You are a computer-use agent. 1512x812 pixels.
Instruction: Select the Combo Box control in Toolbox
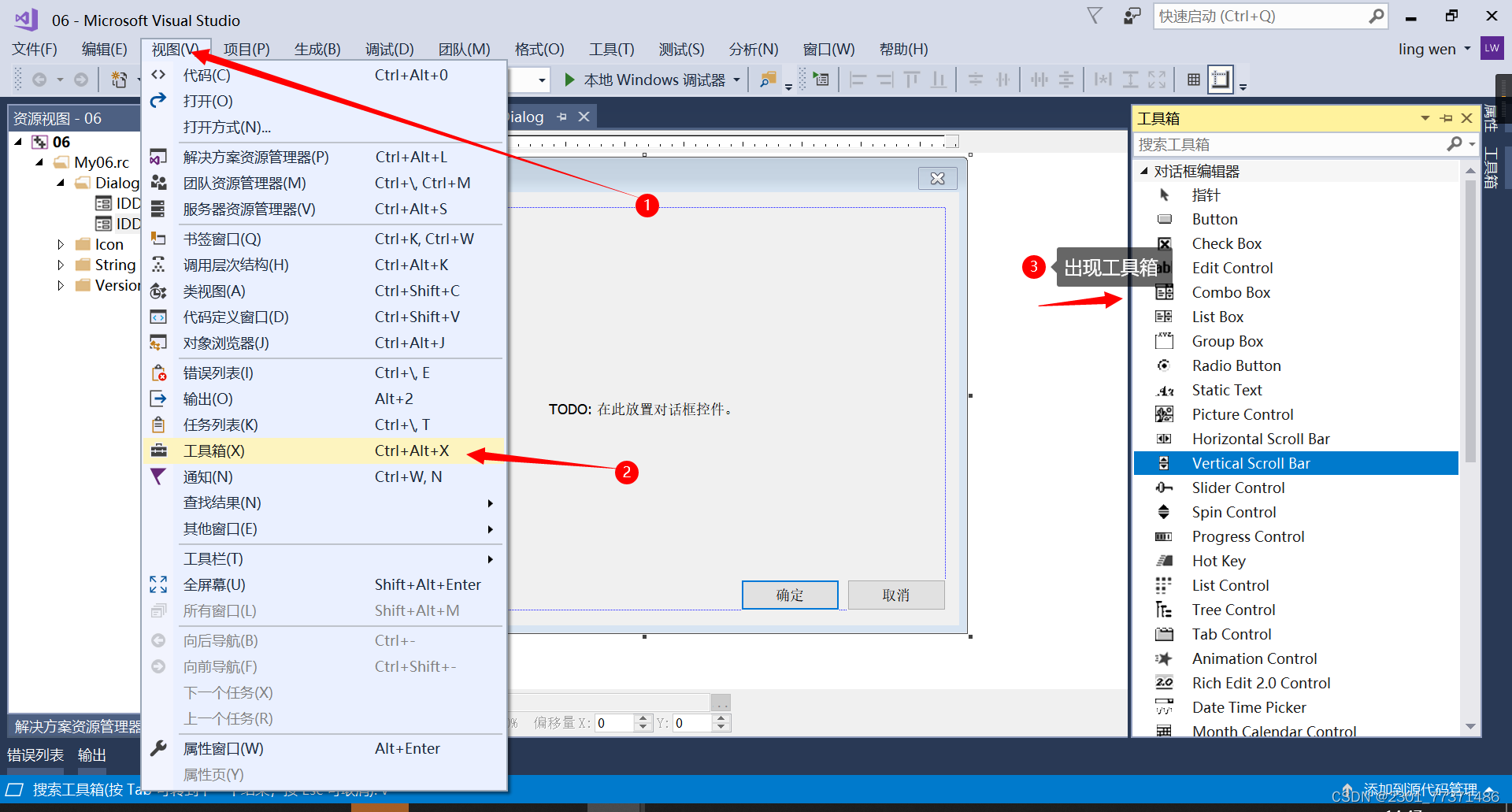click(1231, 292)
